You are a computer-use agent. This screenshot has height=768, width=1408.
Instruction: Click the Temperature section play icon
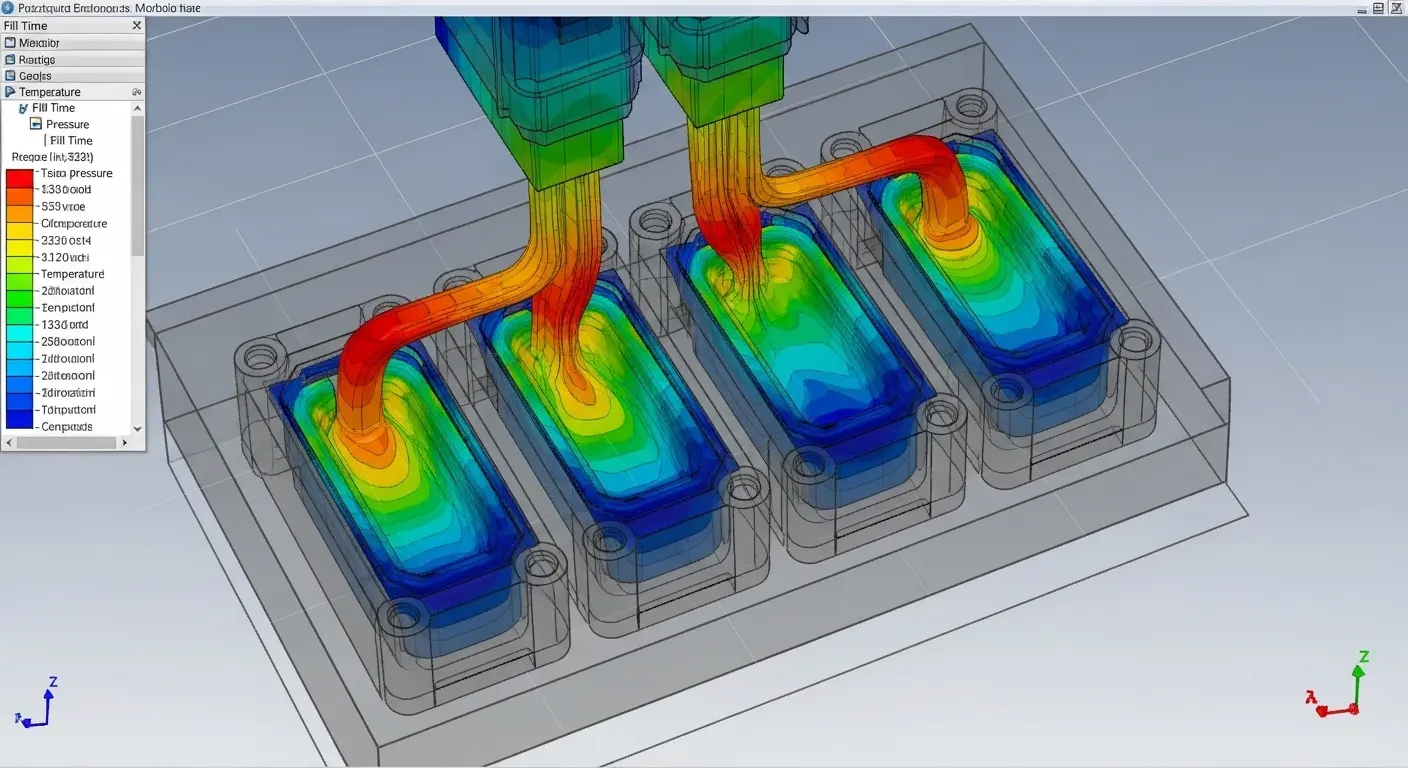(10, 92)
